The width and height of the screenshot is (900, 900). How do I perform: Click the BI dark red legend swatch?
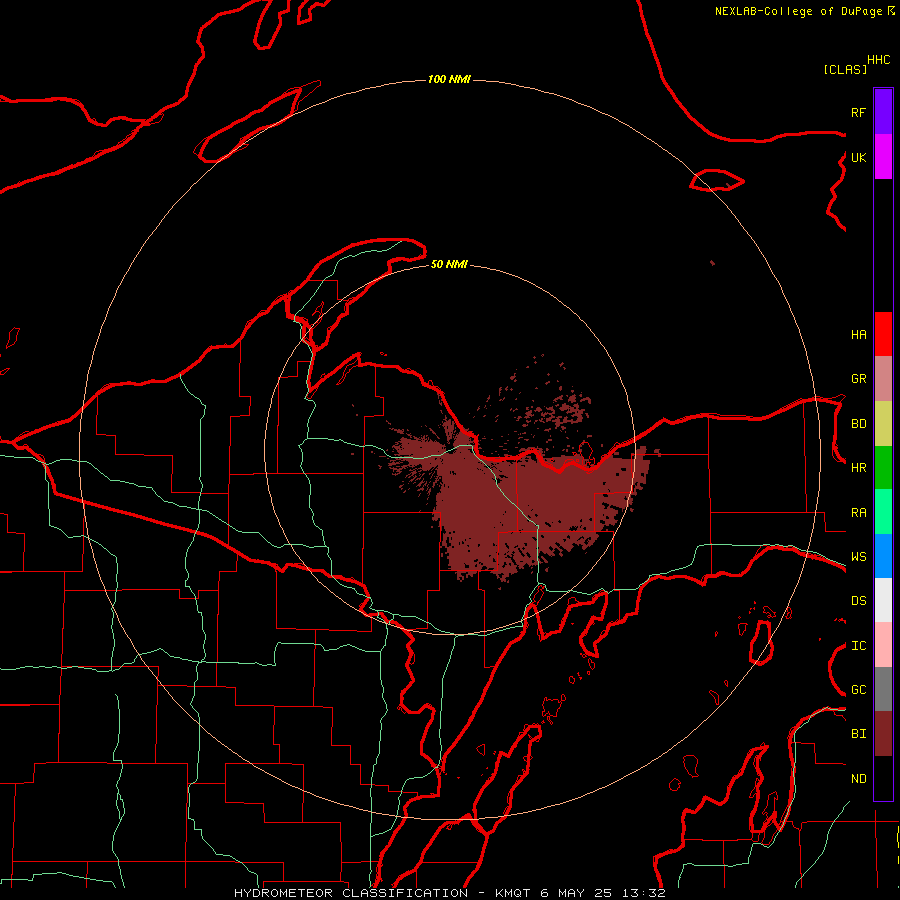[x=883, y=734]
